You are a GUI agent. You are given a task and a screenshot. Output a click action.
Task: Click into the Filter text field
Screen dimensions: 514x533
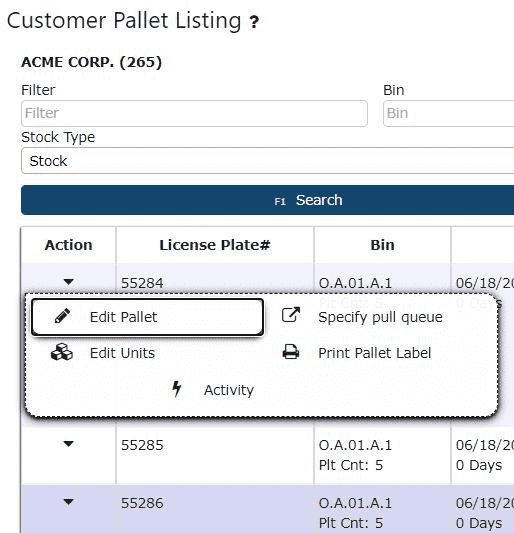point(194,113)
